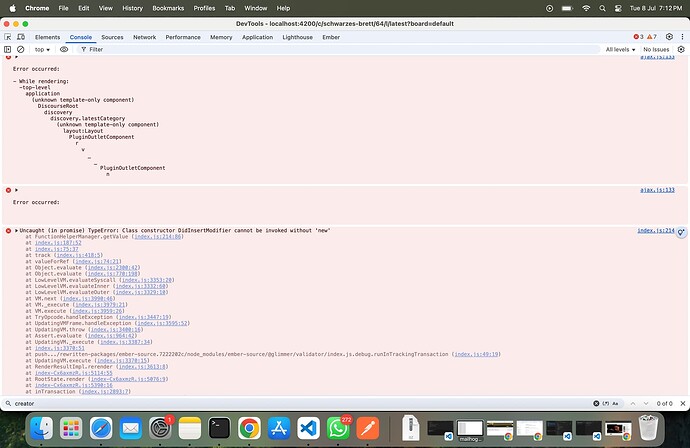Switch to the Ember tab
The width and height of the screenshot is (690, 448).
(x=331, y=37)
